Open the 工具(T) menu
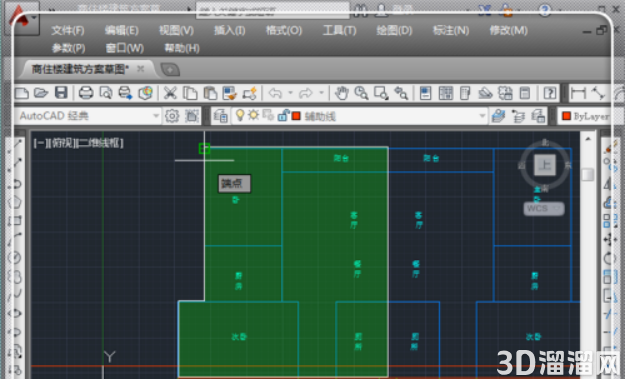Viewport: 625px width, 379px height. click(x=339, y=30)
